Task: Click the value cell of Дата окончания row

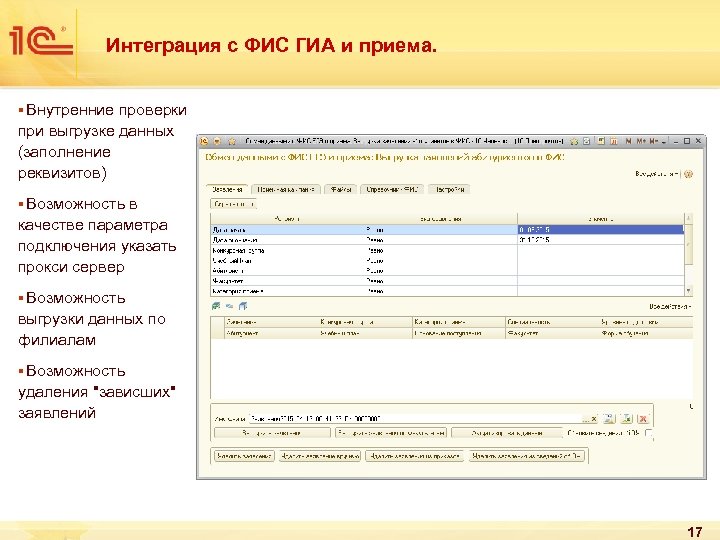Action: tap(601, 240)
